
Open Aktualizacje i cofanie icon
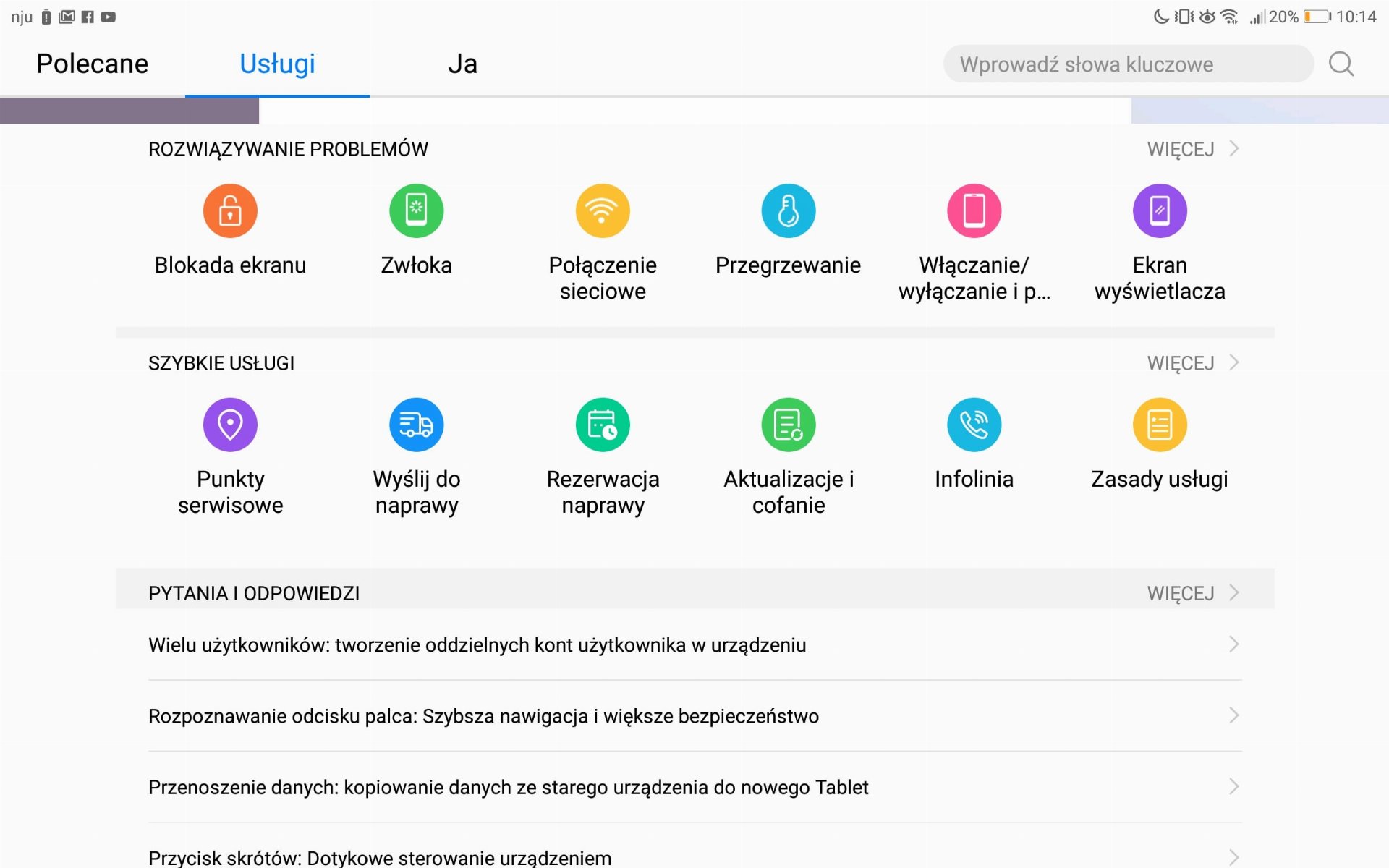789,425
